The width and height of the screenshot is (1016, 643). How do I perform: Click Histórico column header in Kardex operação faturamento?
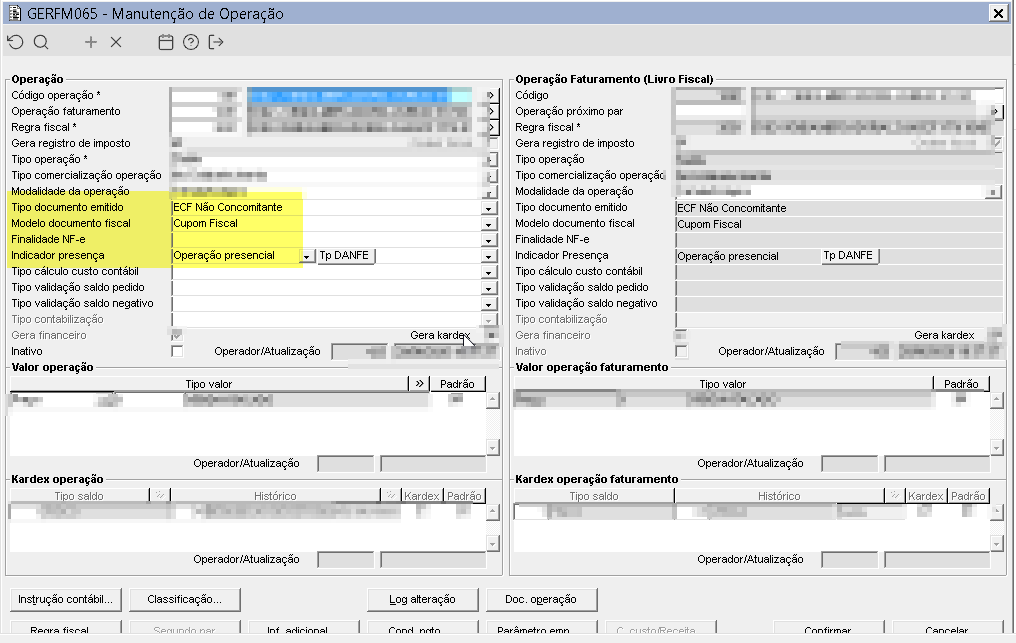click(x=779, y=496)
